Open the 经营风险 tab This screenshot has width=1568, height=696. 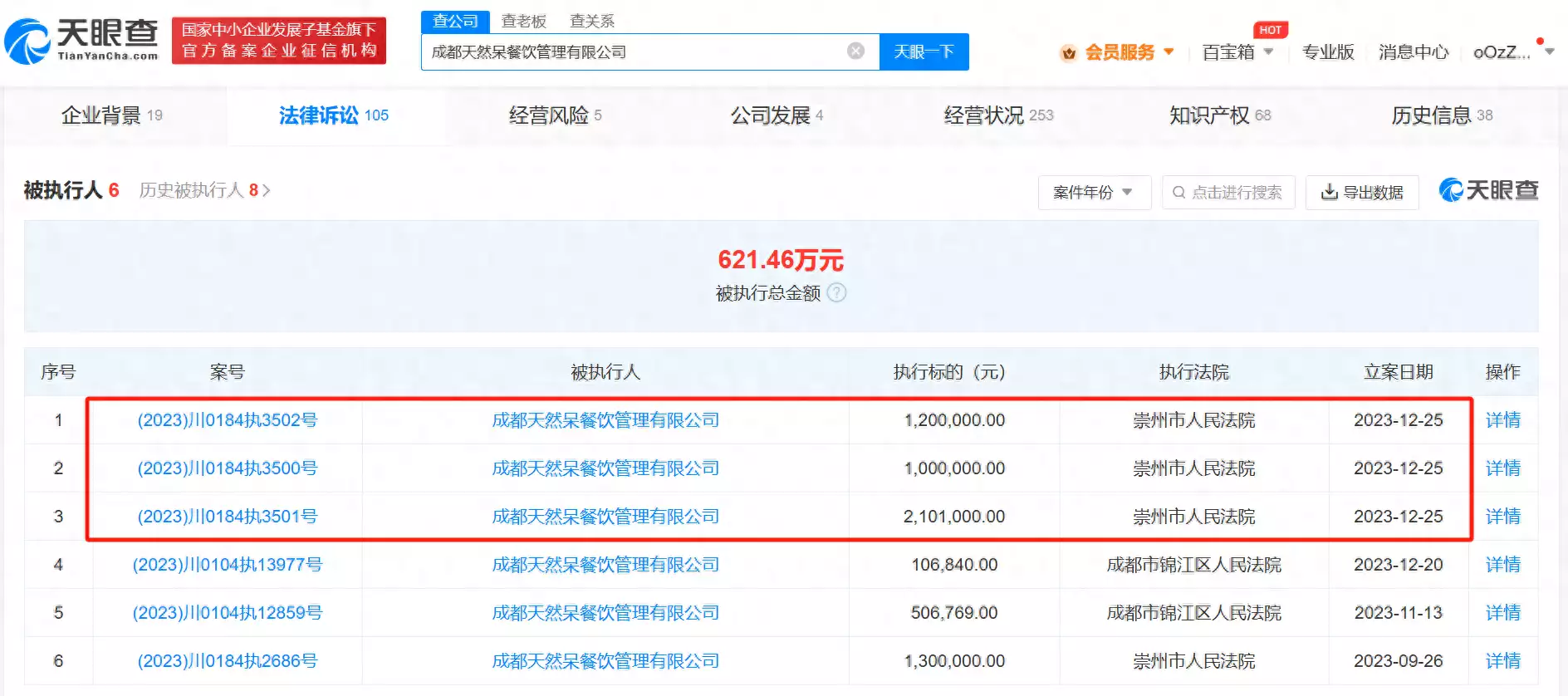pos(555,115)
